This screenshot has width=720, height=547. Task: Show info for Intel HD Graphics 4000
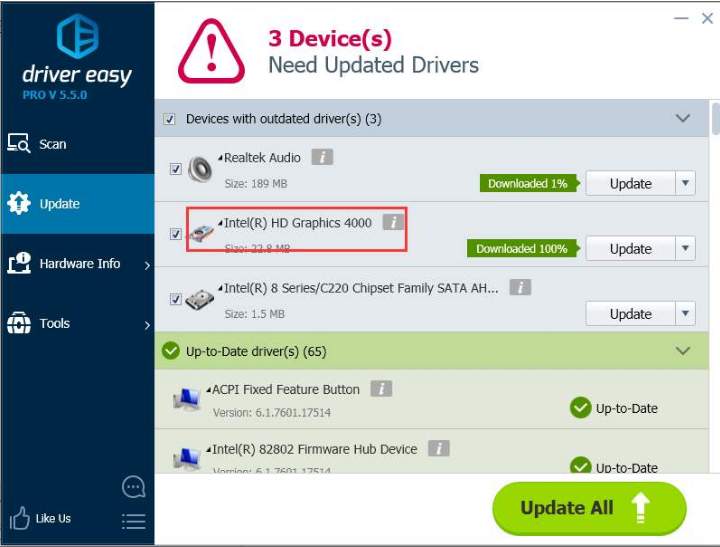coord(394,222)
